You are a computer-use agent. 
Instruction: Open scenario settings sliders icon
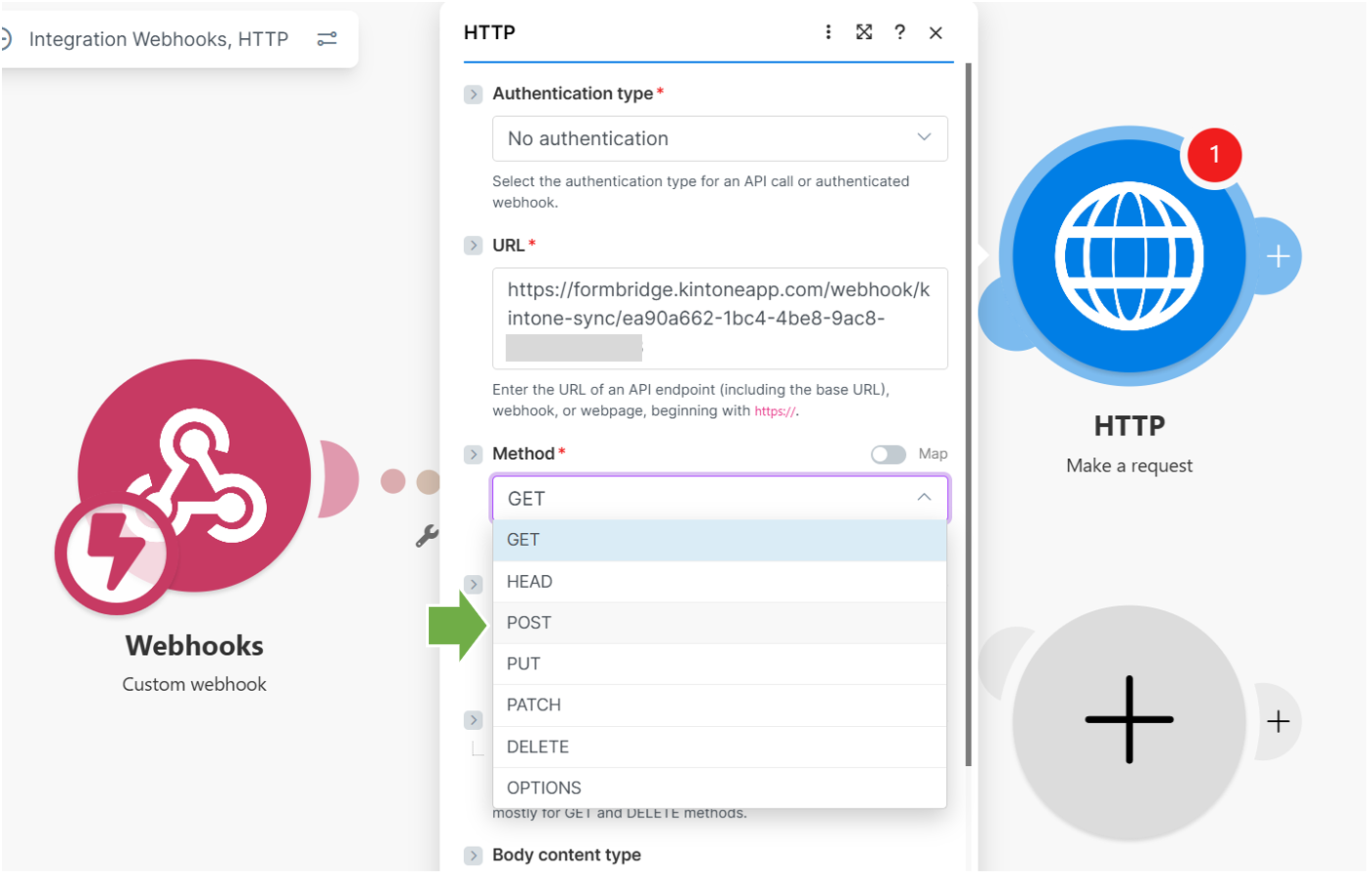pyautogui.click(x=327, y=39)
